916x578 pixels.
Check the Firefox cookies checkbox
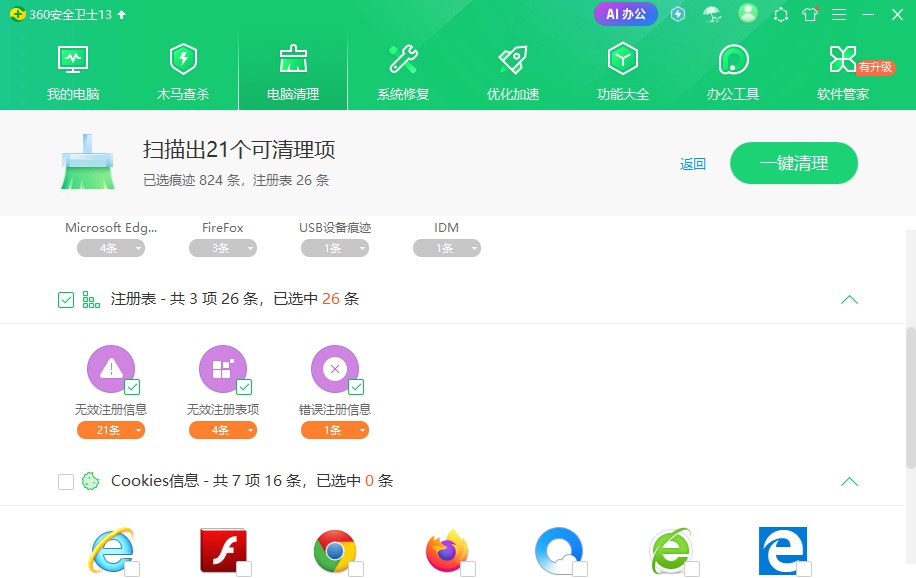tap(468, 569)
